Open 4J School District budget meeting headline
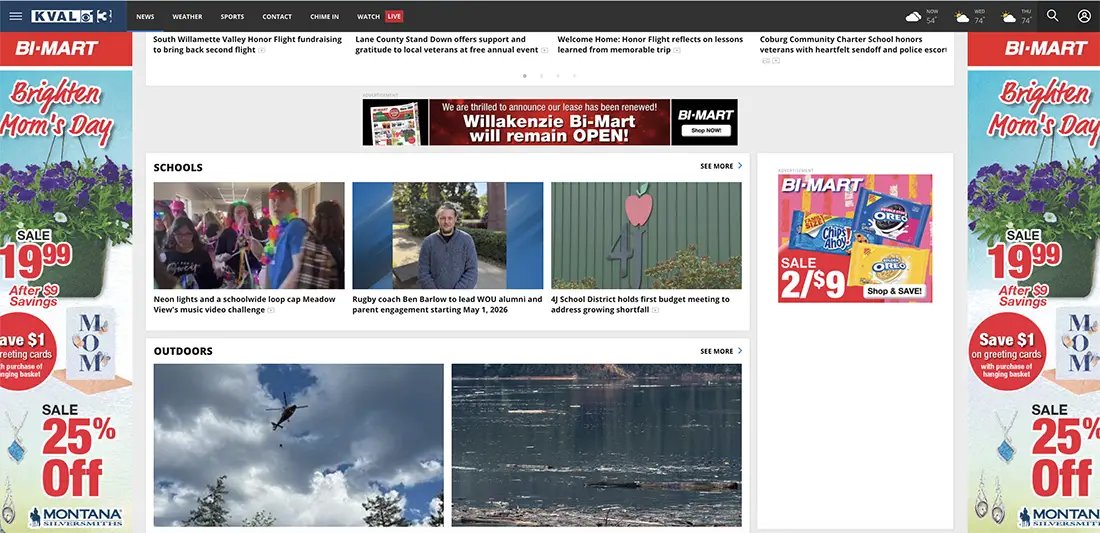This screenshot has width=1100, height=533. 640,304
